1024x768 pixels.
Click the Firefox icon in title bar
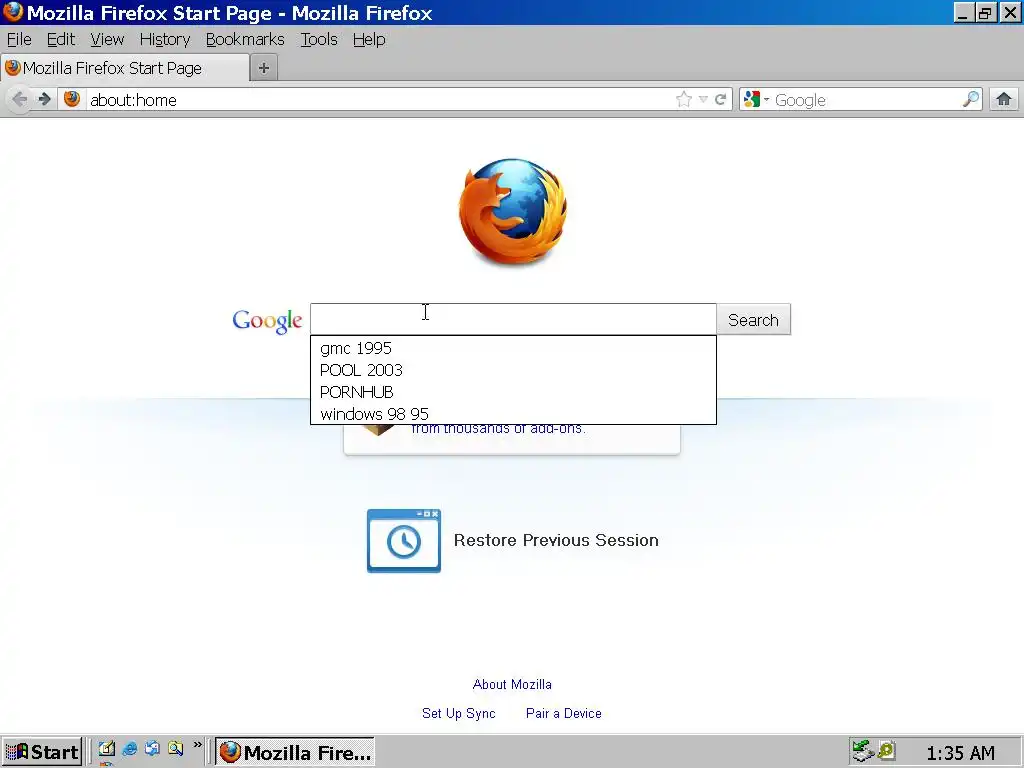click(x=13, y=12)
